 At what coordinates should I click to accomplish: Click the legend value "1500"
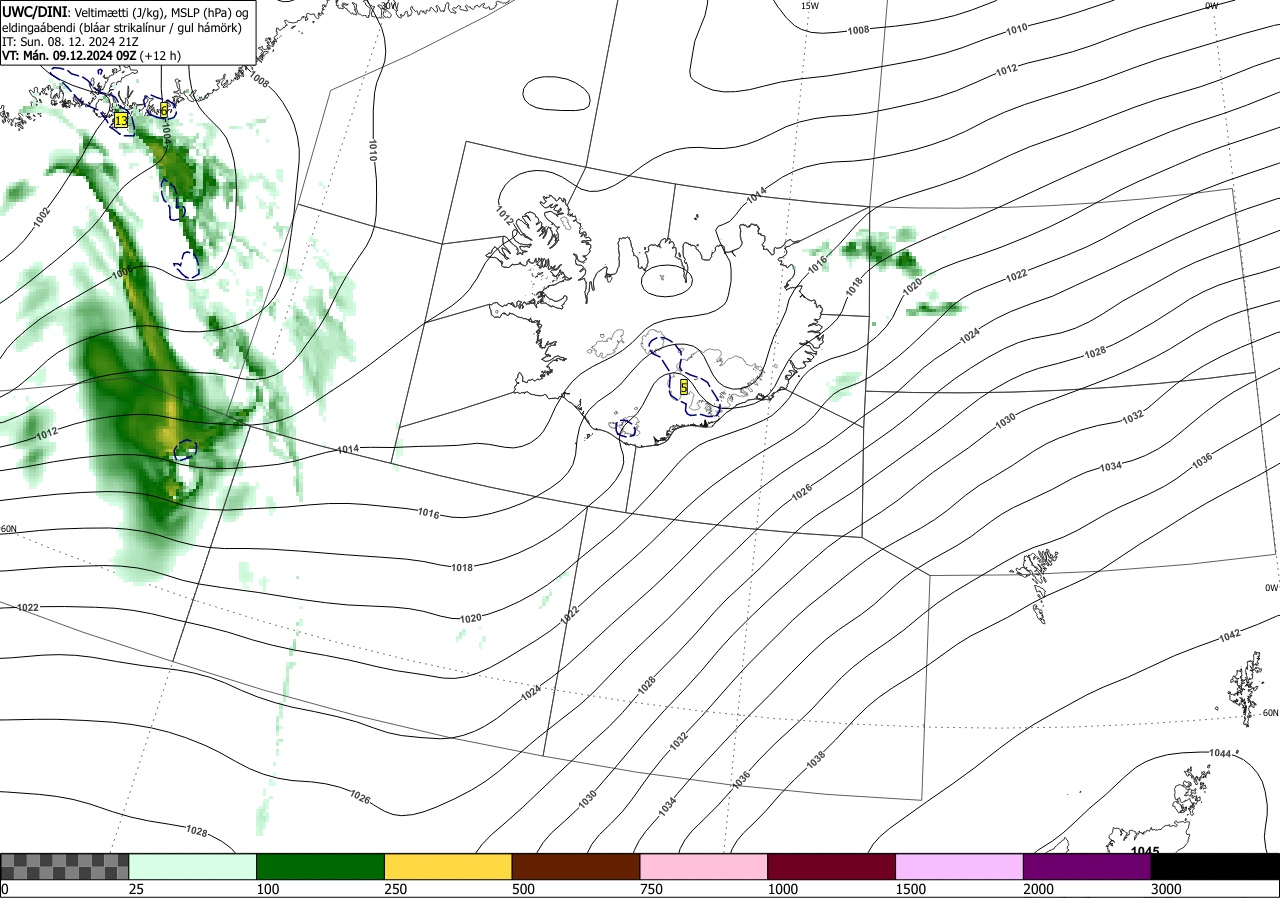coord(911,889)
